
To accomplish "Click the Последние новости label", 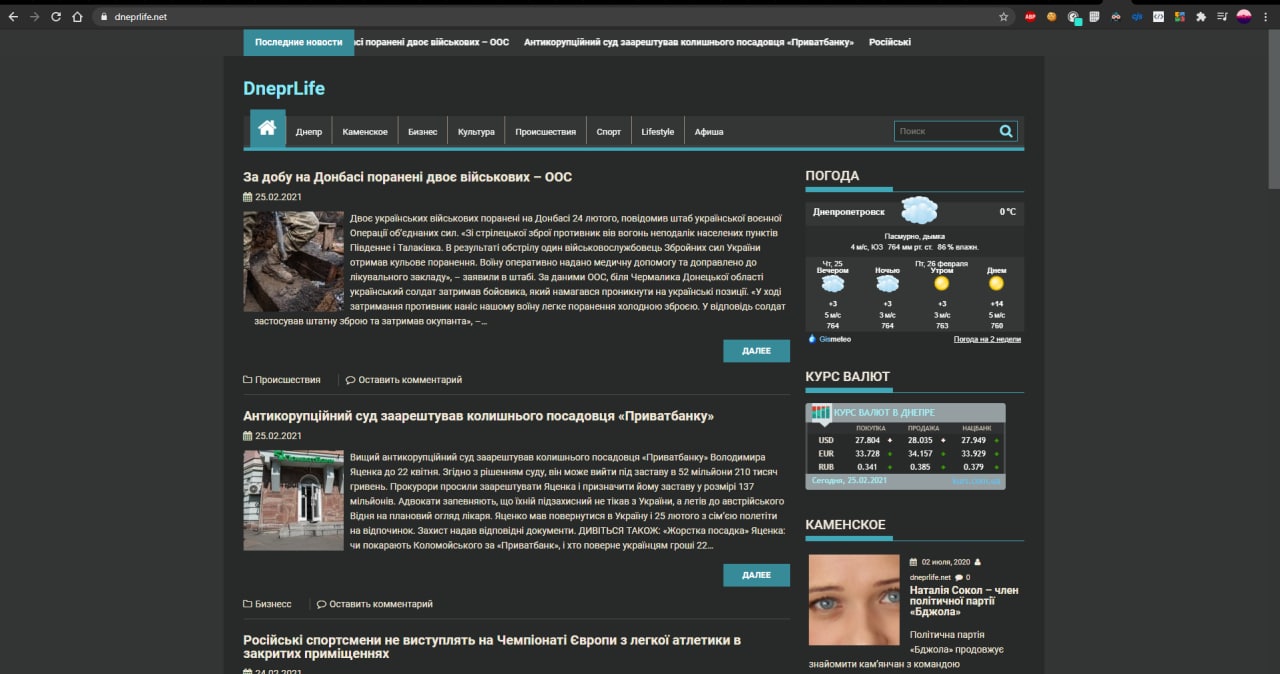I will (x=299, y=42).
